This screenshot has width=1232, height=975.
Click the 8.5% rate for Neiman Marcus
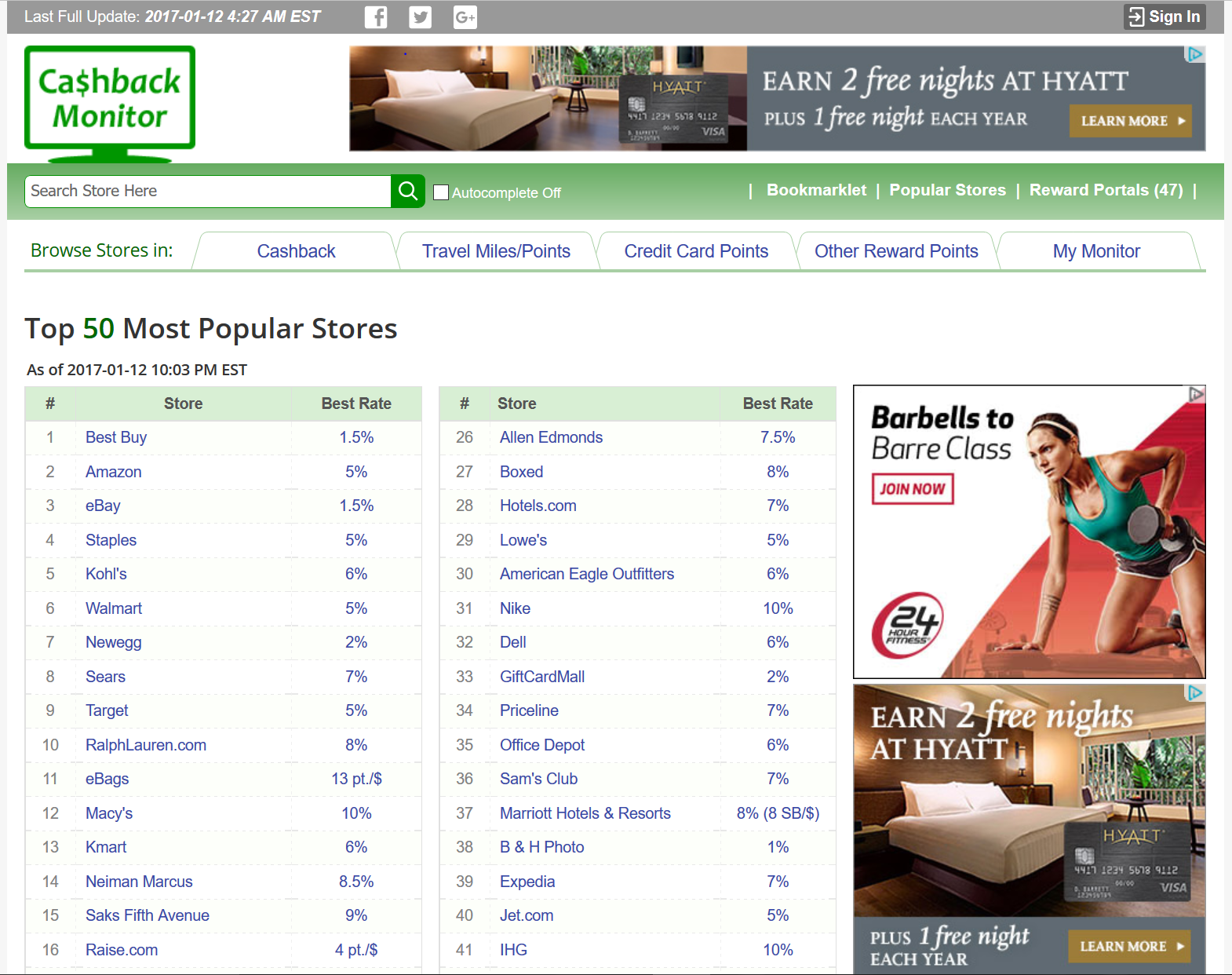click(356, 882)
